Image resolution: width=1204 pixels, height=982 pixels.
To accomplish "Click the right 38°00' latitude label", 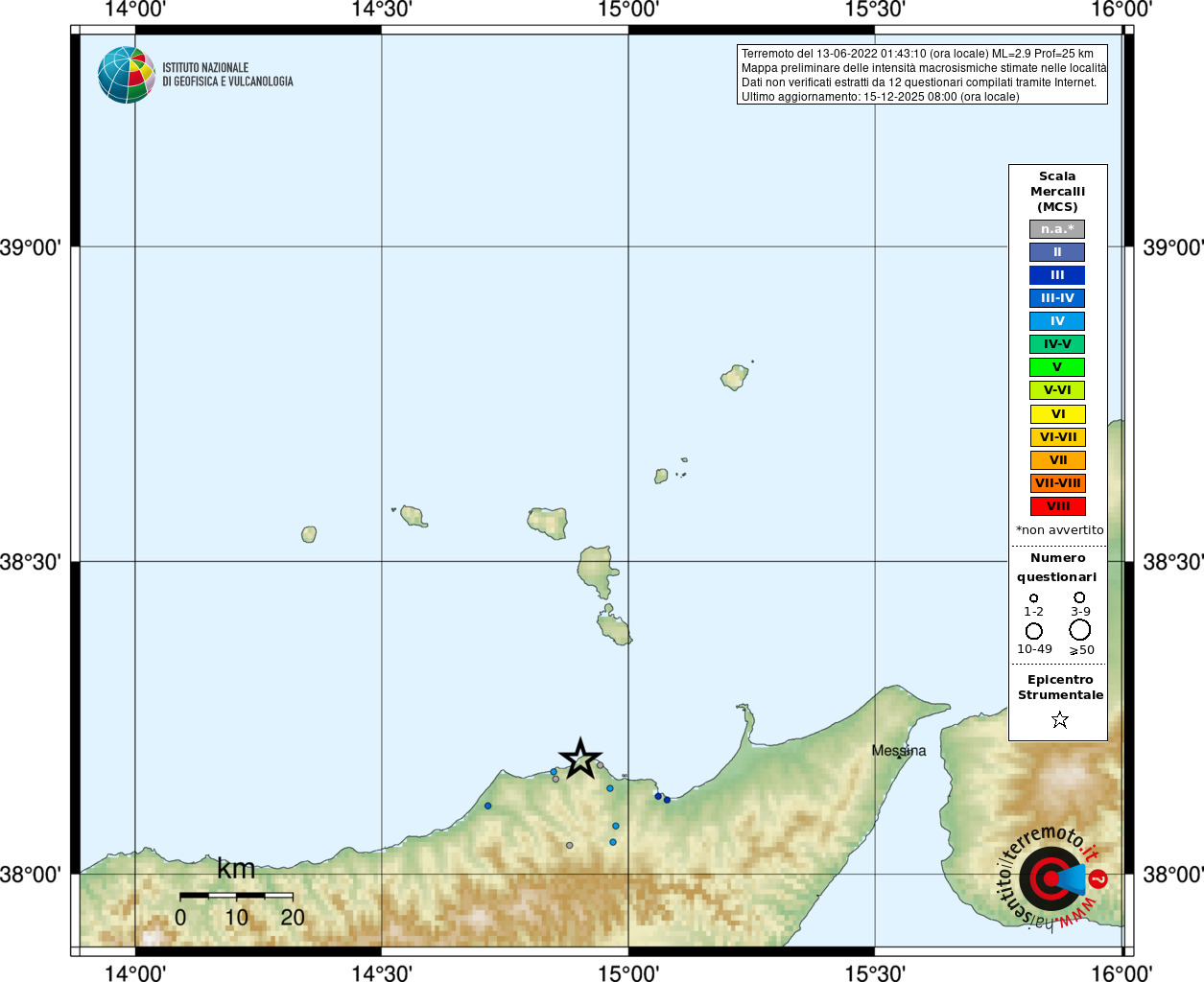I will [1172, 874].
